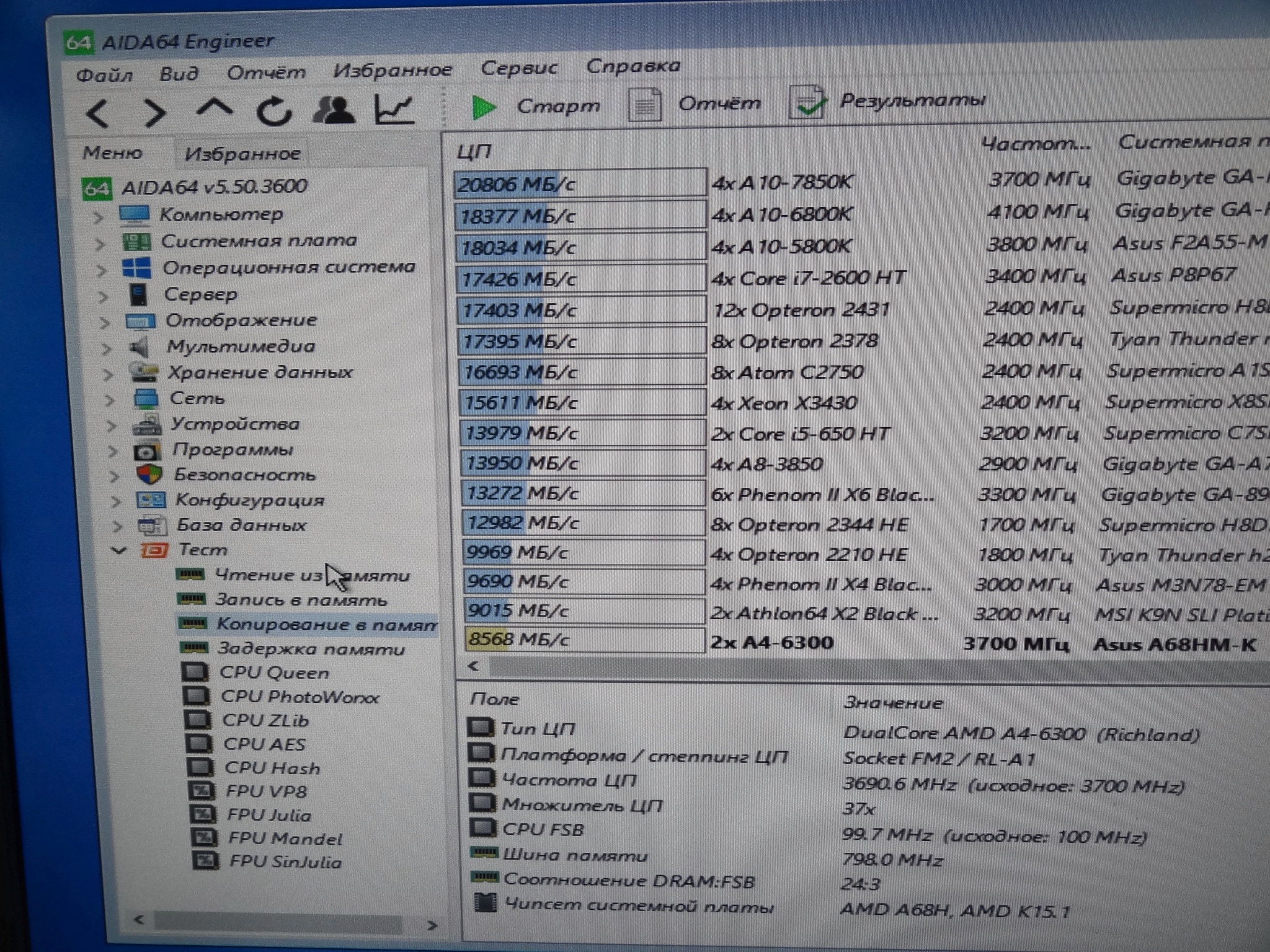Select the Компьютер monitor icon
Screen dimensions: 1270x952
pos(135,215)
